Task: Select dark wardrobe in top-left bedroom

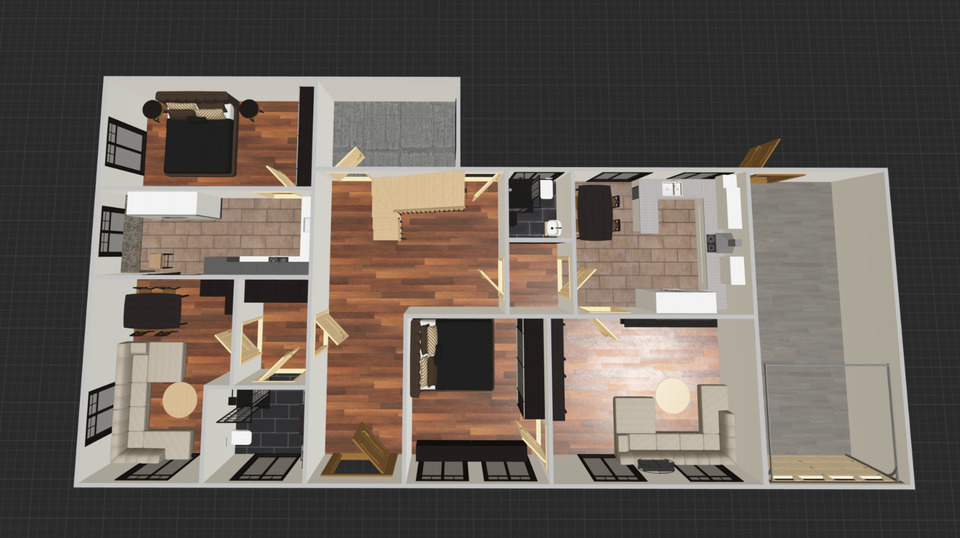Action: coord(306,136)
